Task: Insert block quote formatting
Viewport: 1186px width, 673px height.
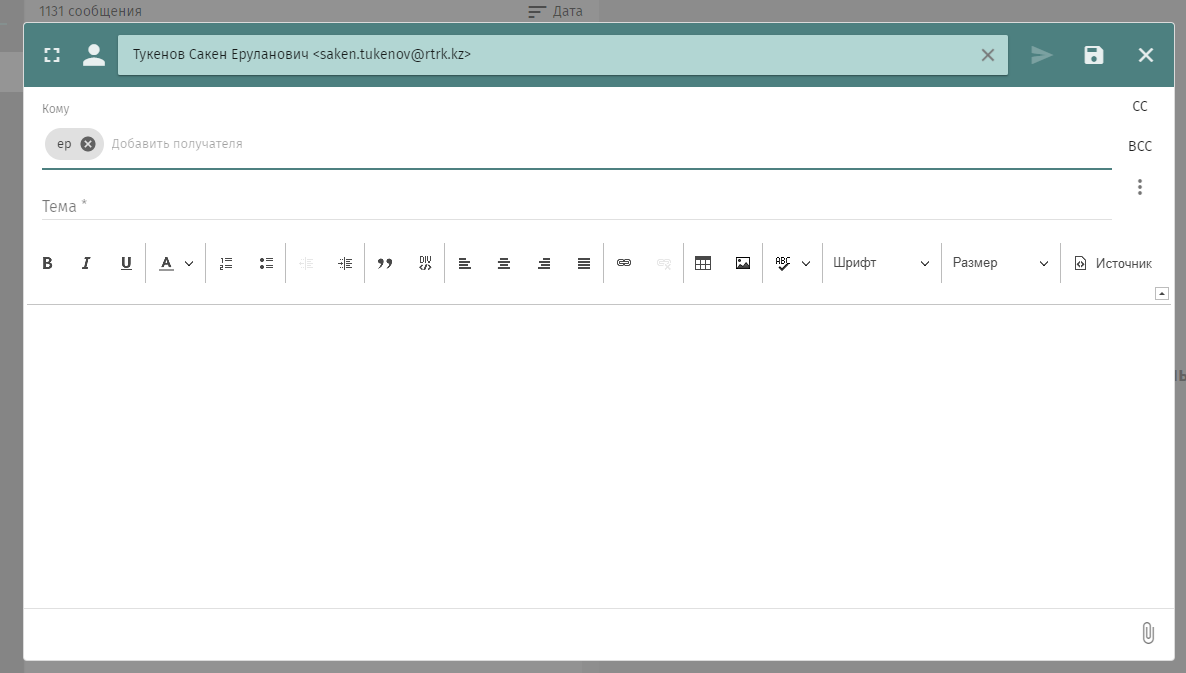Action: coord(385,263)
